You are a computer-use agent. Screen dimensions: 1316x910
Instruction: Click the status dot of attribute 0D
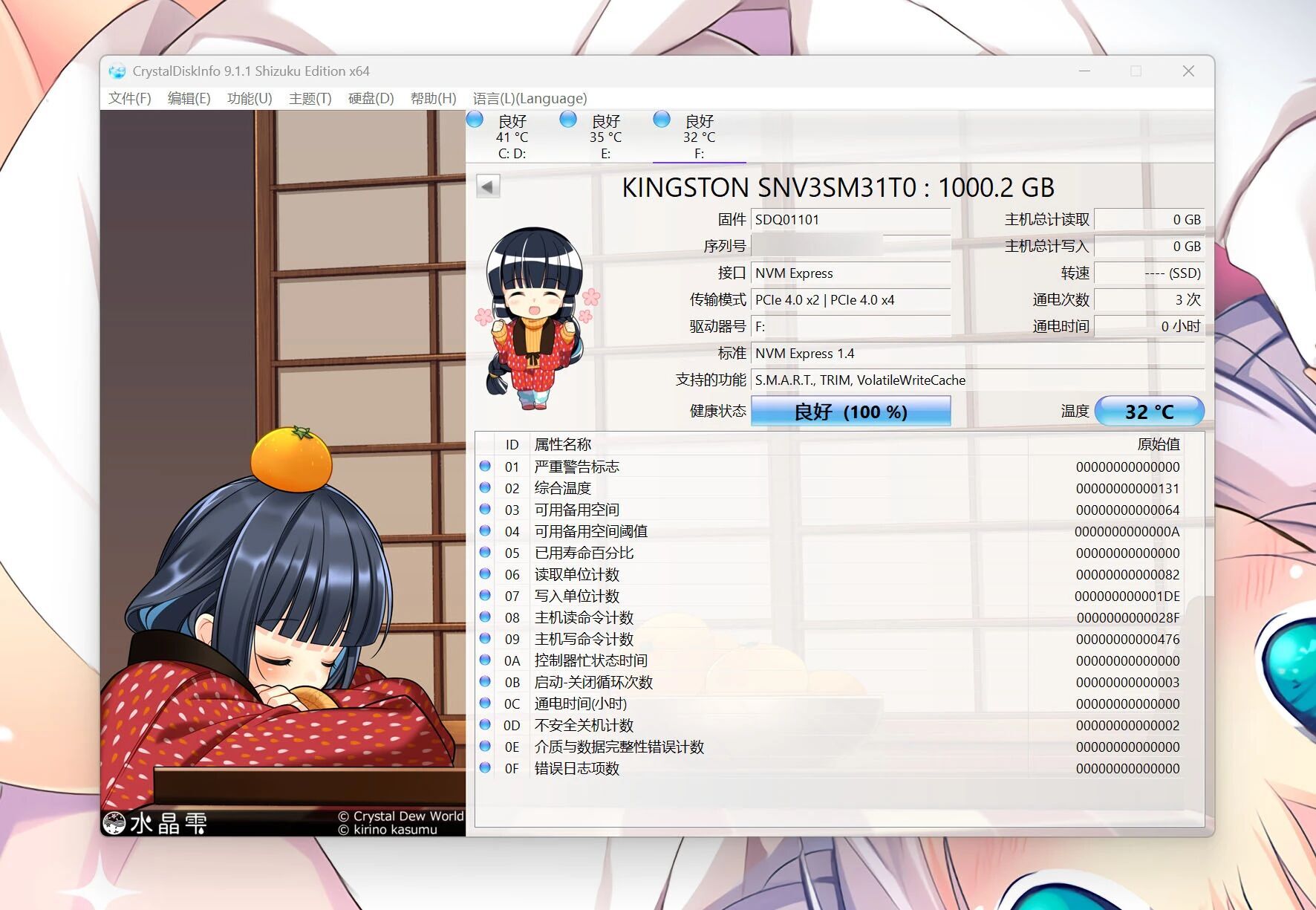click(485, 725)
